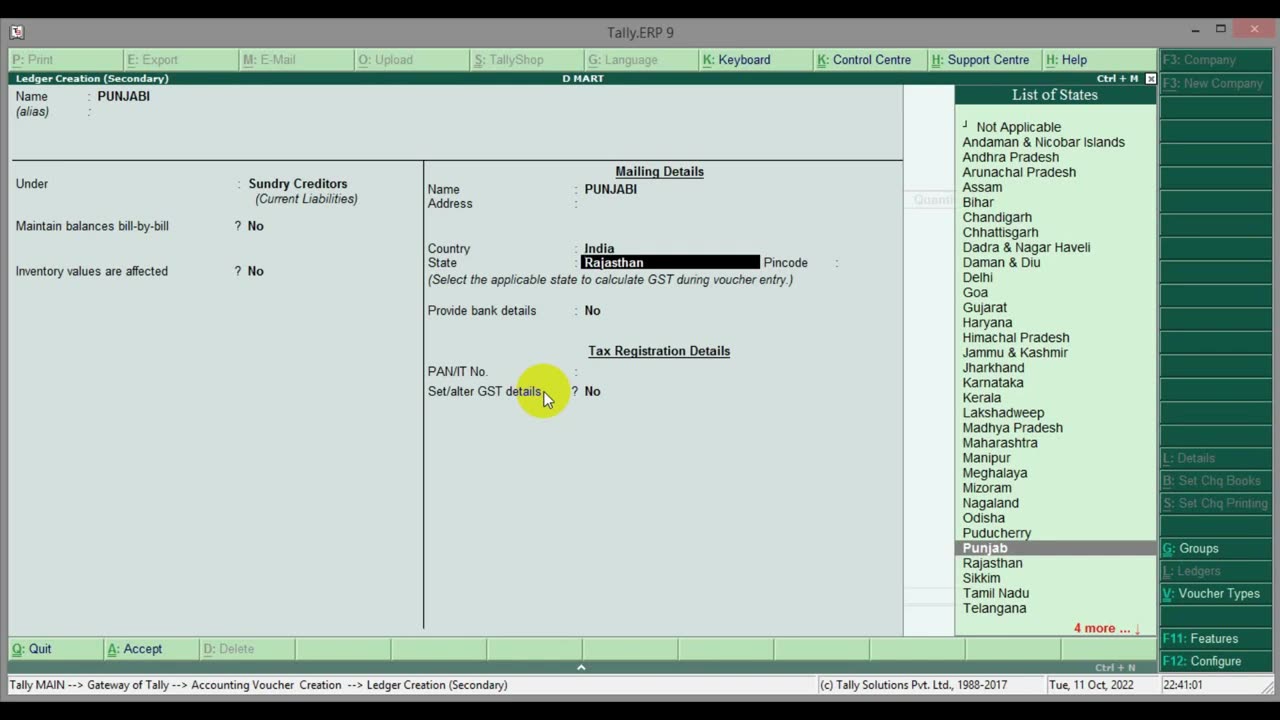
Task: Select Daman & Diu from list
Action: pos(1001,262)
